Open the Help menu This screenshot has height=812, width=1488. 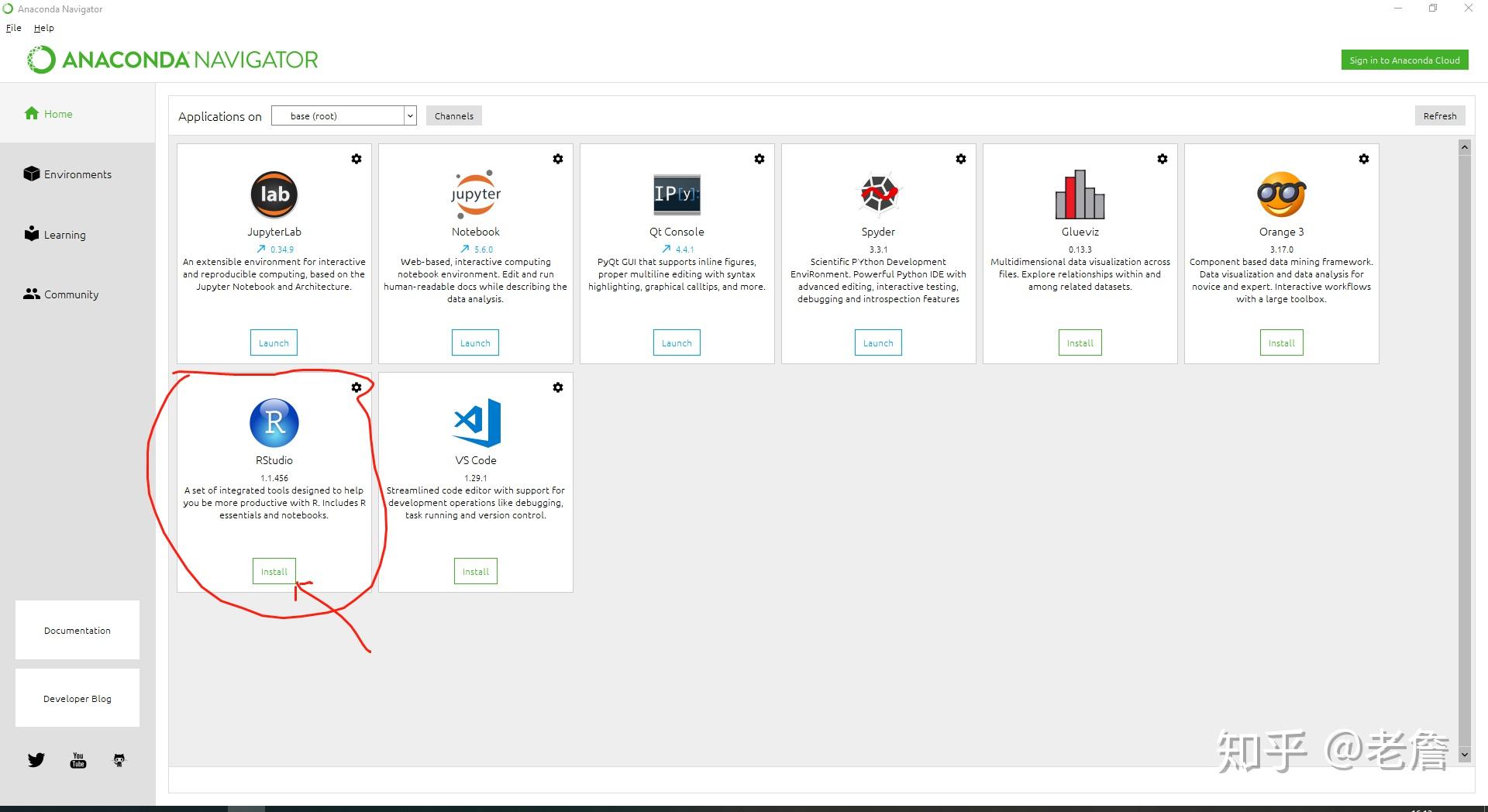(x=44, y=28)
